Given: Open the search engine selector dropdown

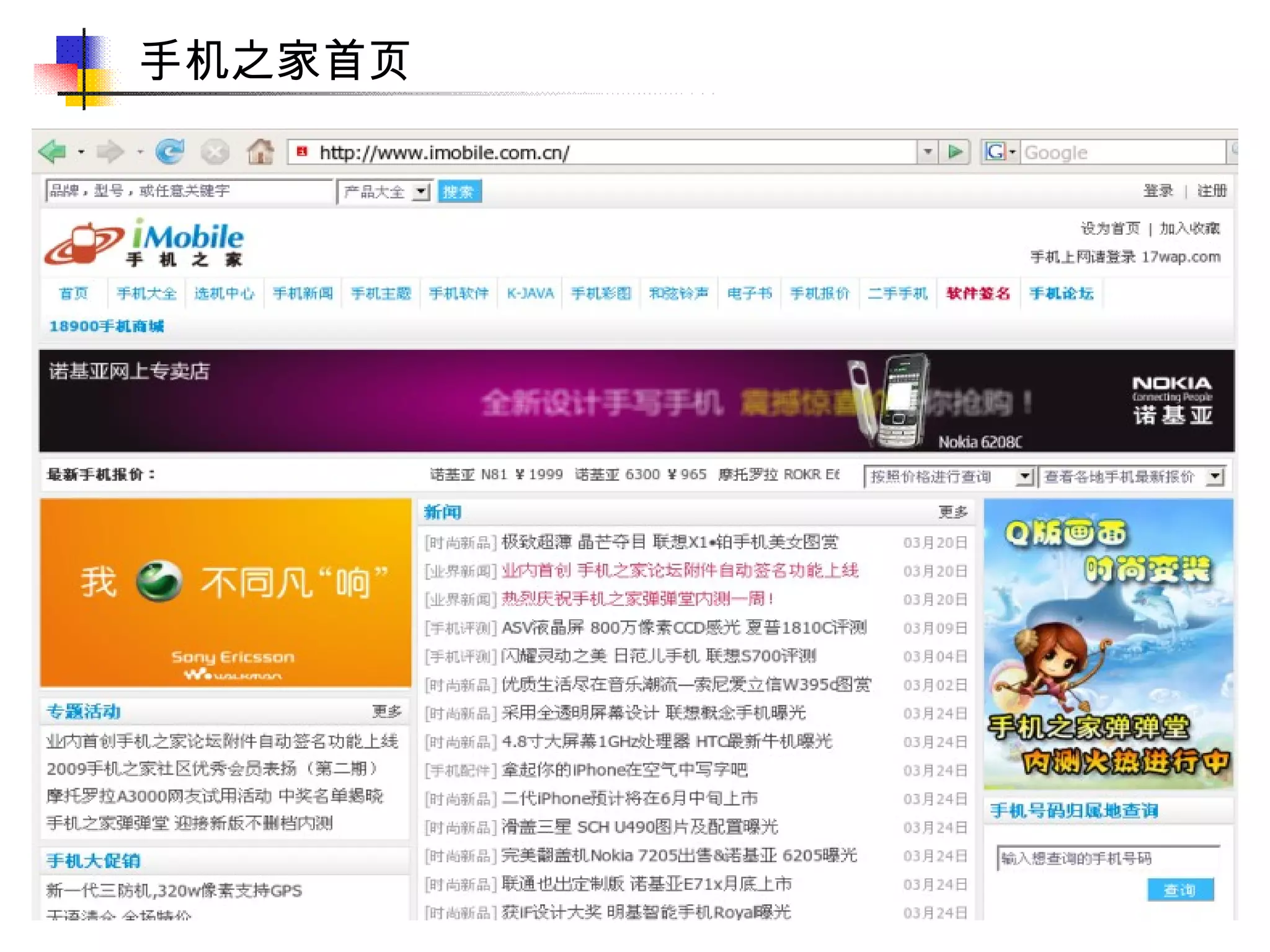Looking at the screenshot, I should tap(1012, 152).
